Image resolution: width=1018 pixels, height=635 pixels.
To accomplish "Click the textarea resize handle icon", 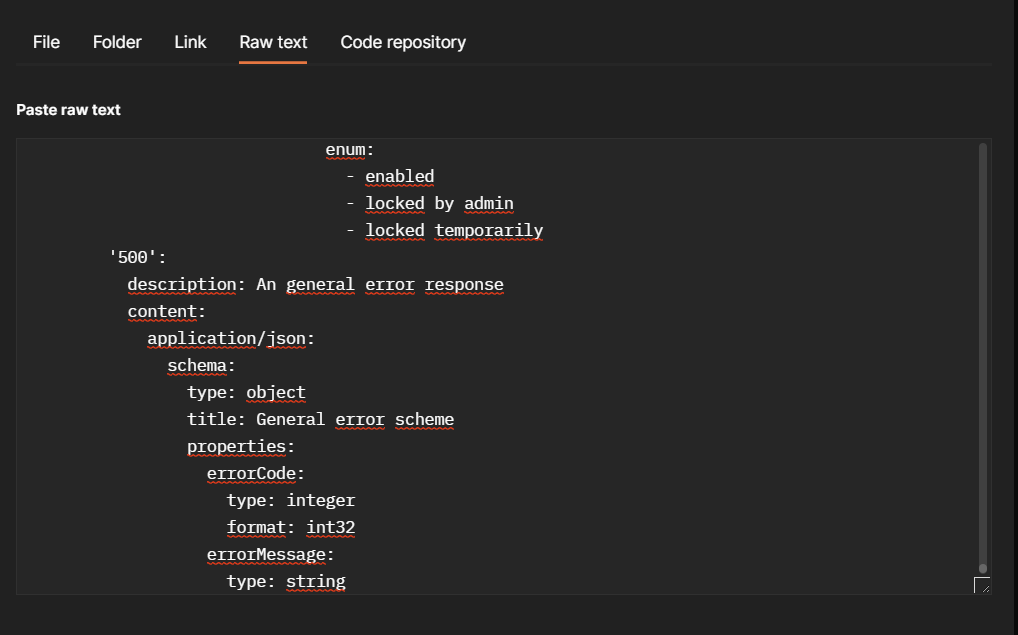I will pyautogui.click(x=981, y=585).
